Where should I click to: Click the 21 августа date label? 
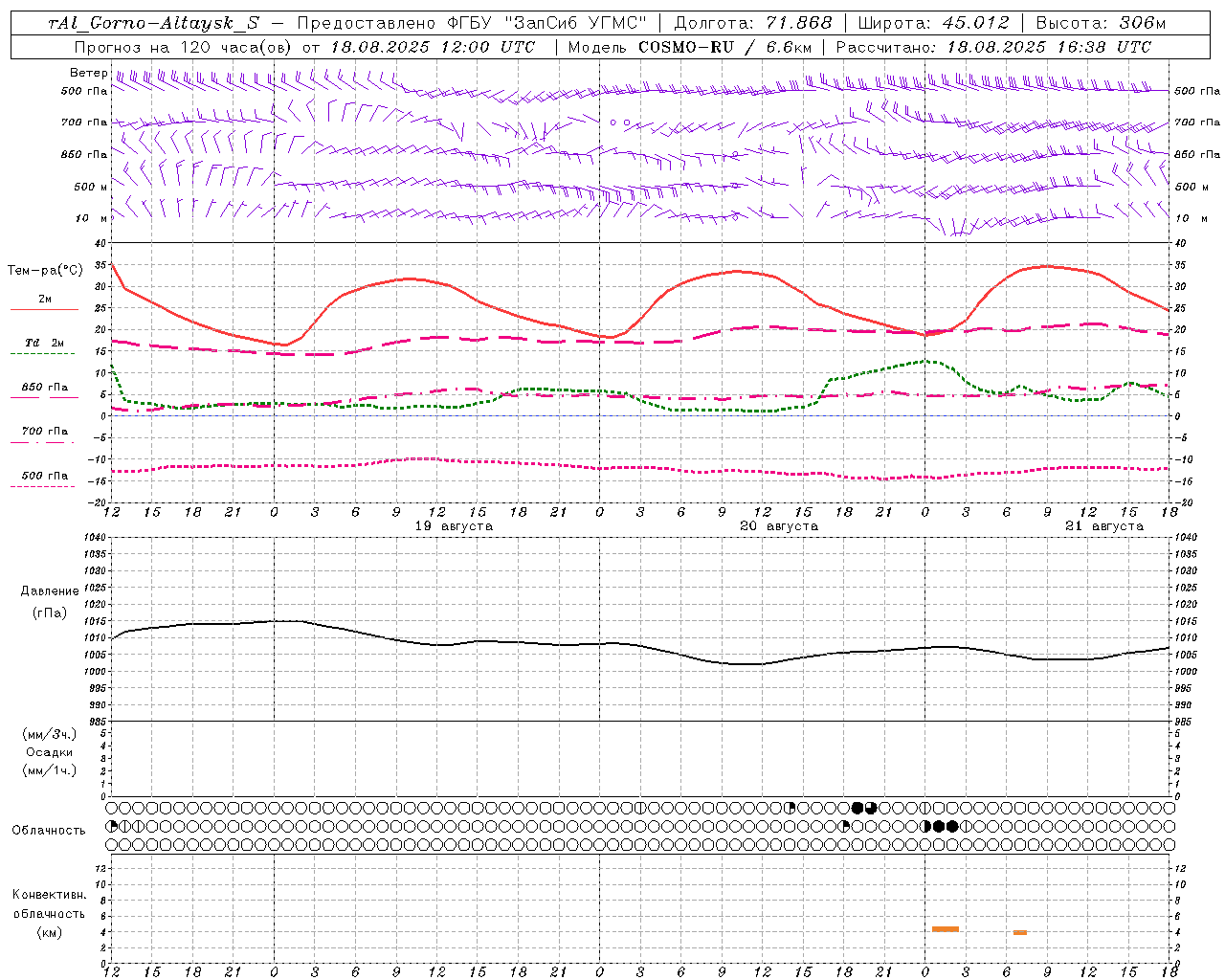[x=1104, y=526]
